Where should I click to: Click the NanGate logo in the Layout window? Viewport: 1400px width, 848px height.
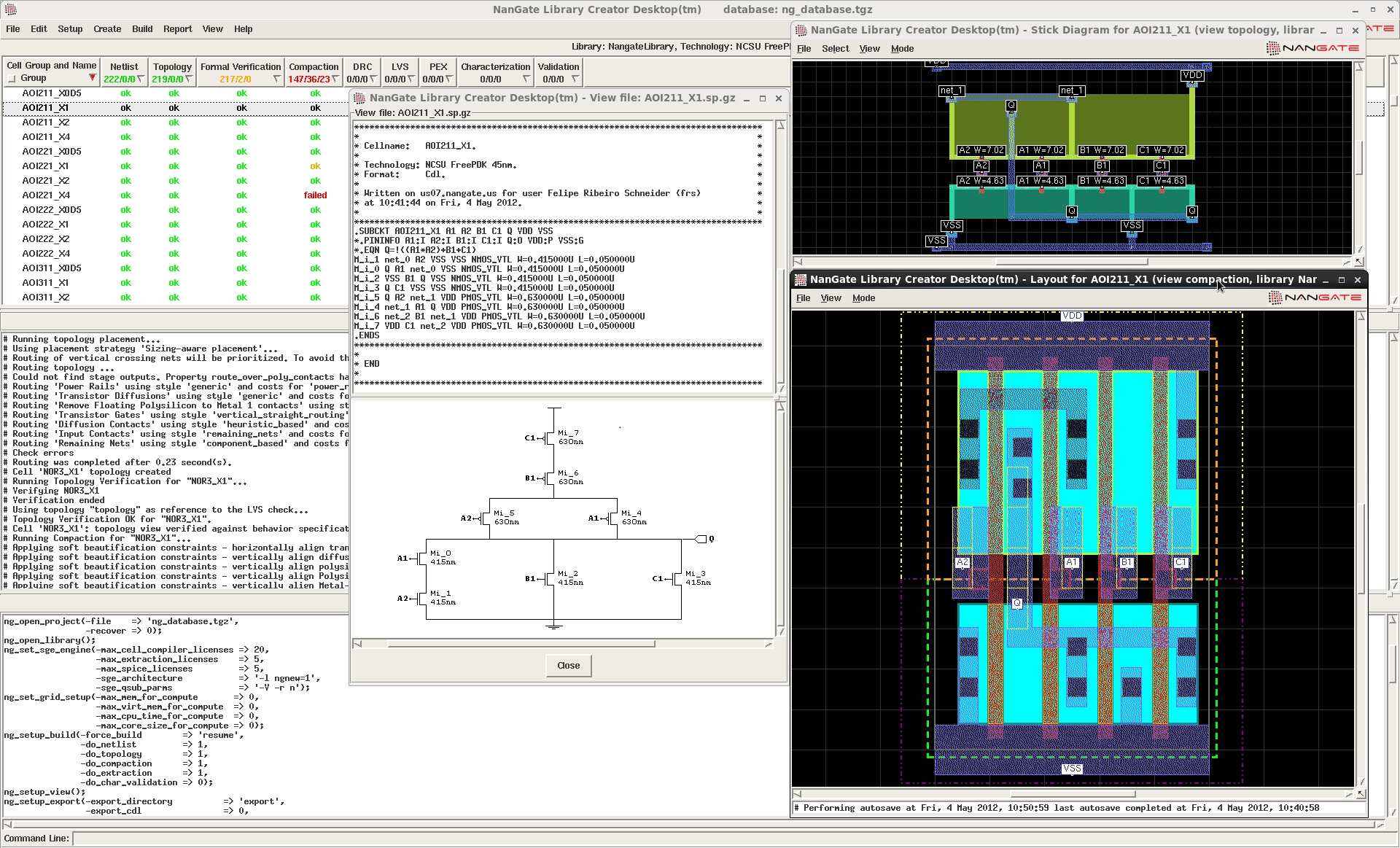1315,297
